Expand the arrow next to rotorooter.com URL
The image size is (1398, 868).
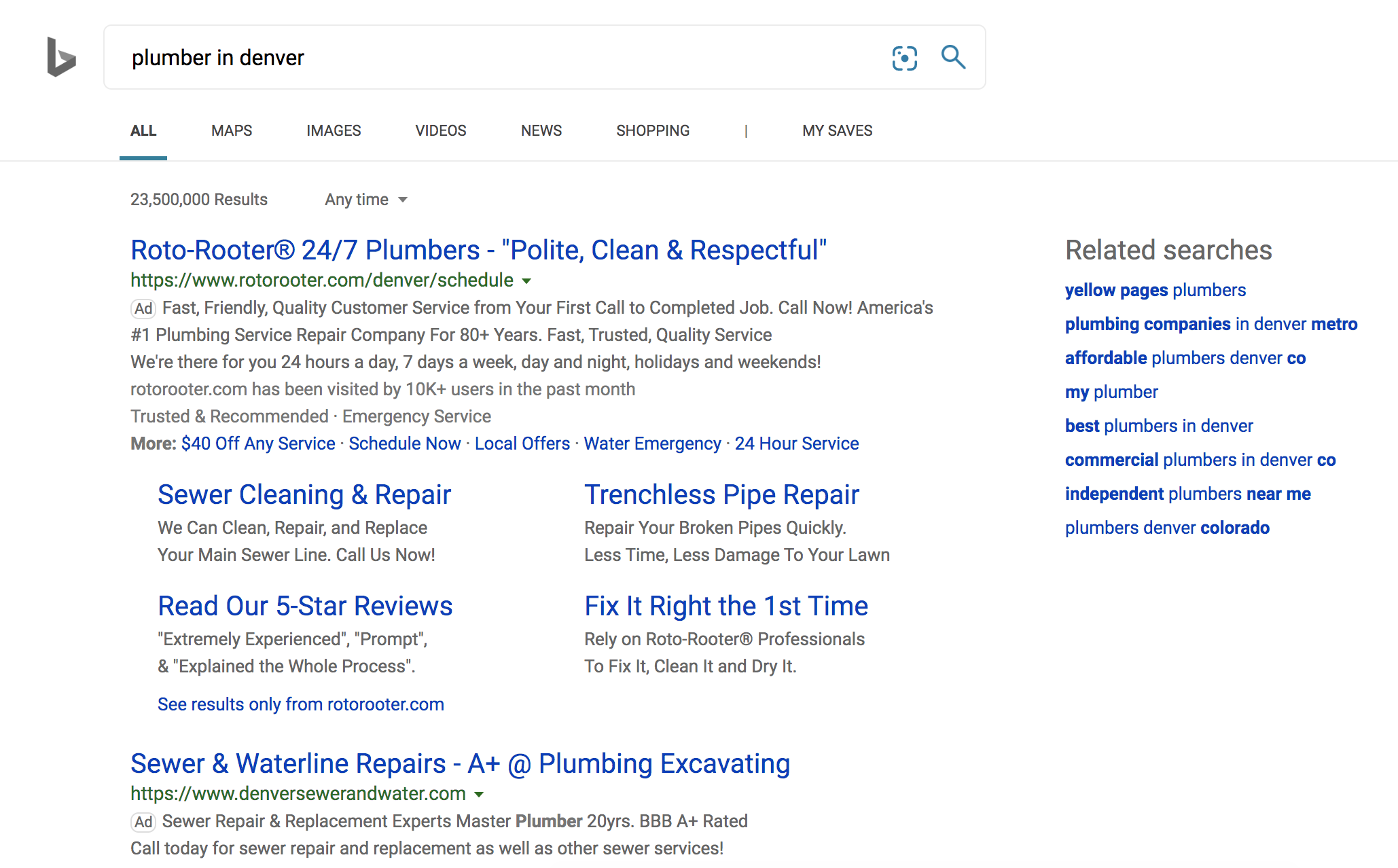click(526, 281)
